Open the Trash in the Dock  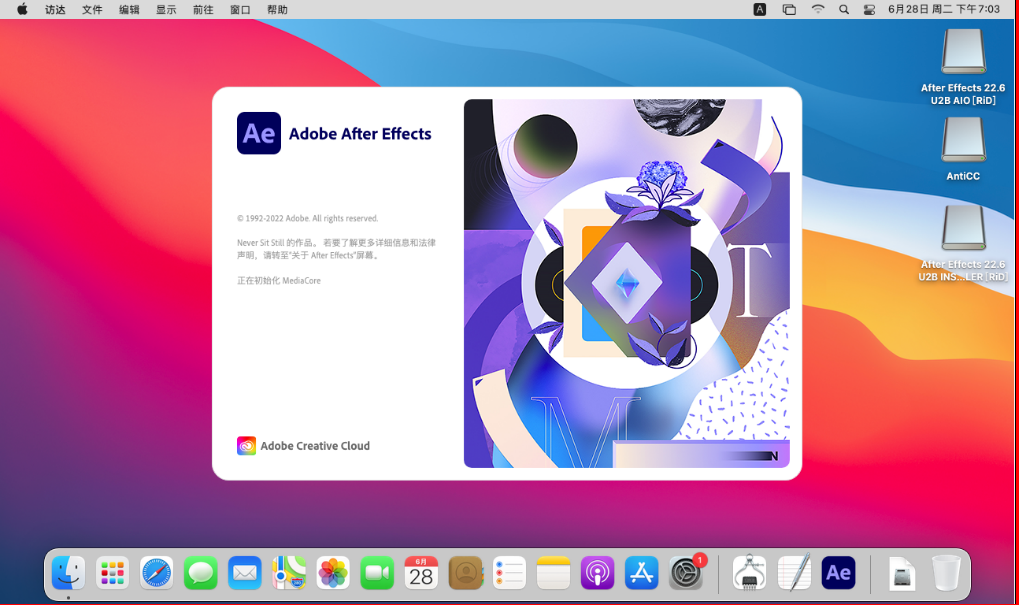point(946,573)
